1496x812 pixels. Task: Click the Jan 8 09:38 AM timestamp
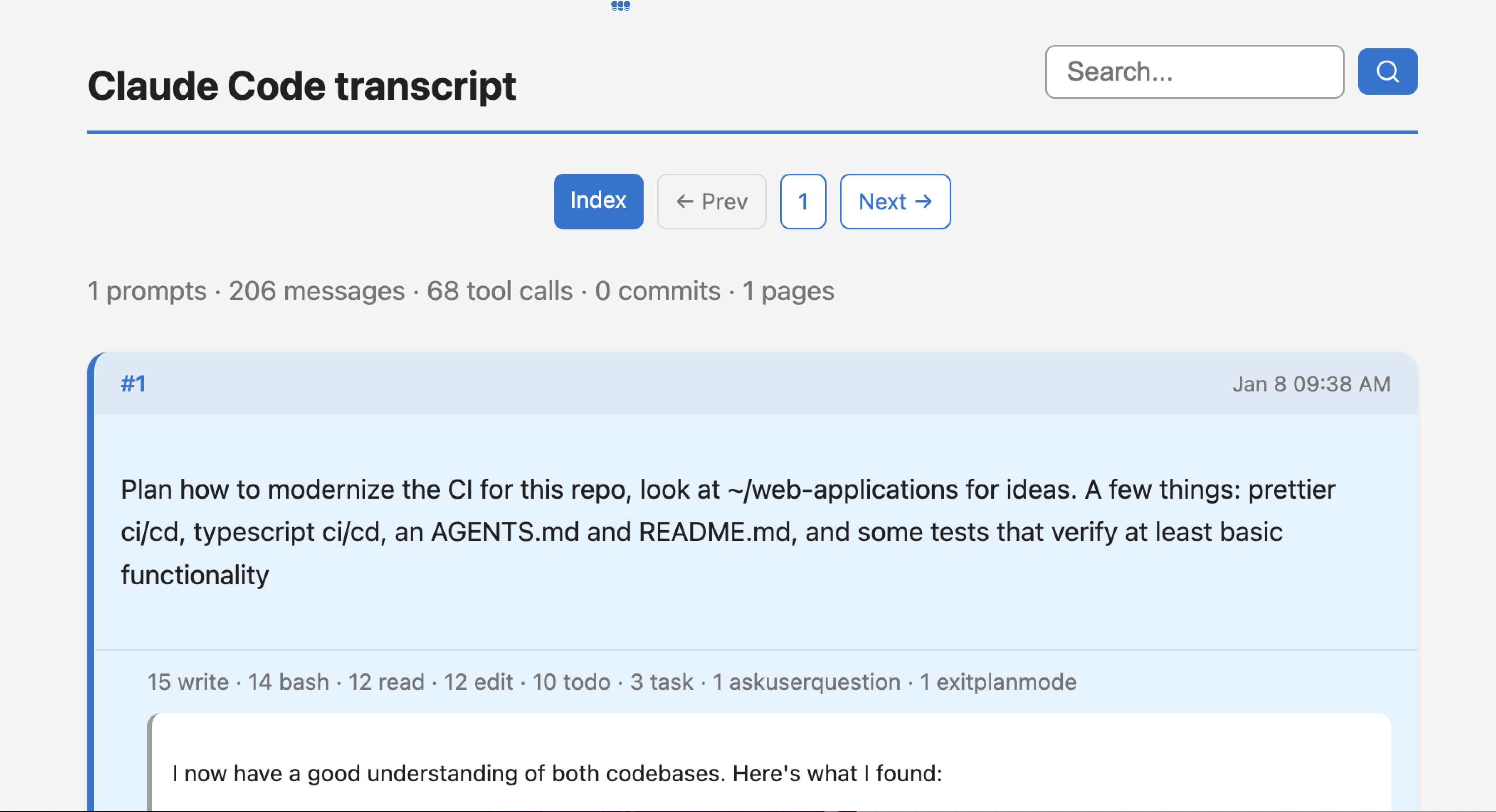click(1312, 383)
